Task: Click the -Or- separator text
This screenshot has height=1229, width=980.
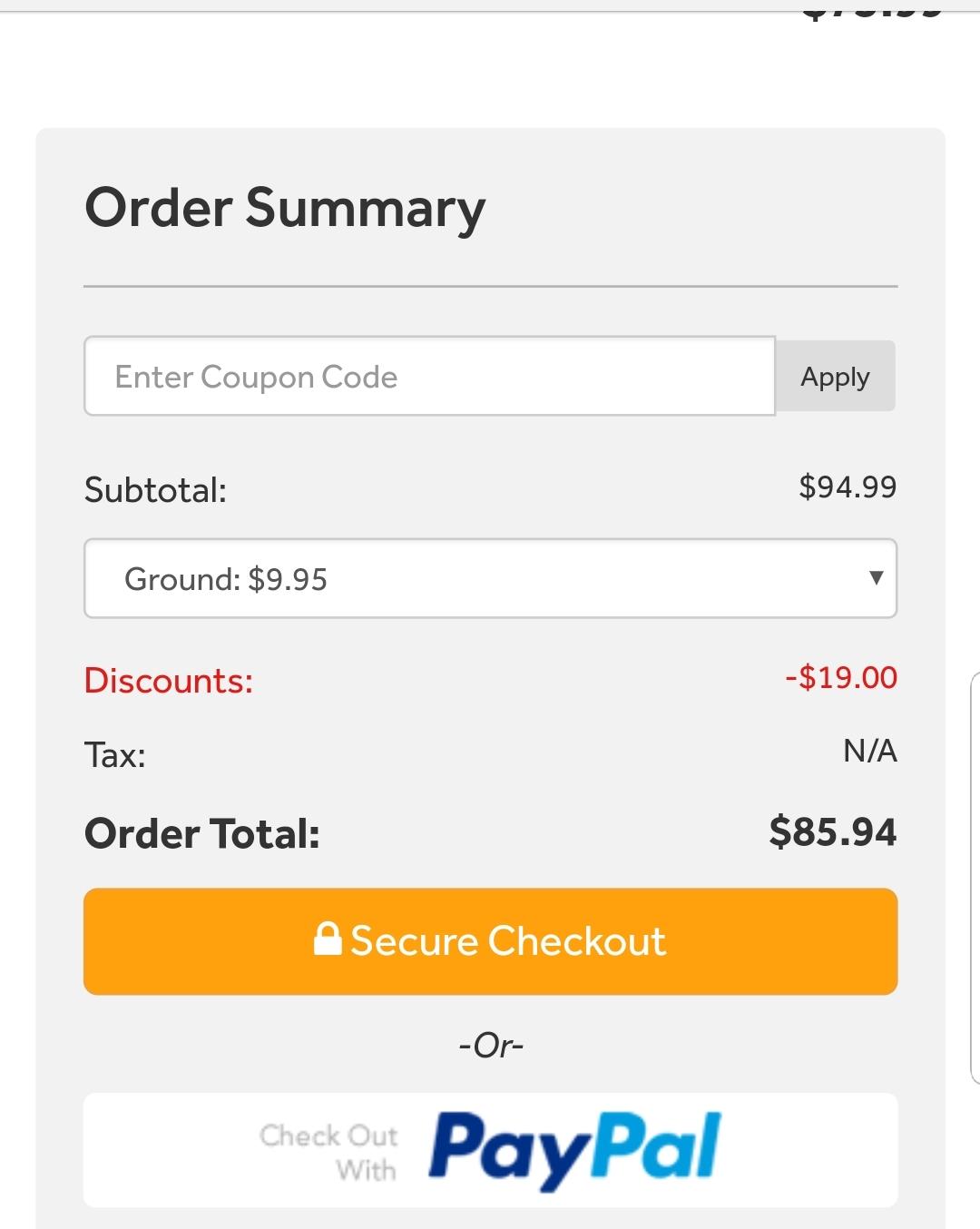Action: [491, 1046]
